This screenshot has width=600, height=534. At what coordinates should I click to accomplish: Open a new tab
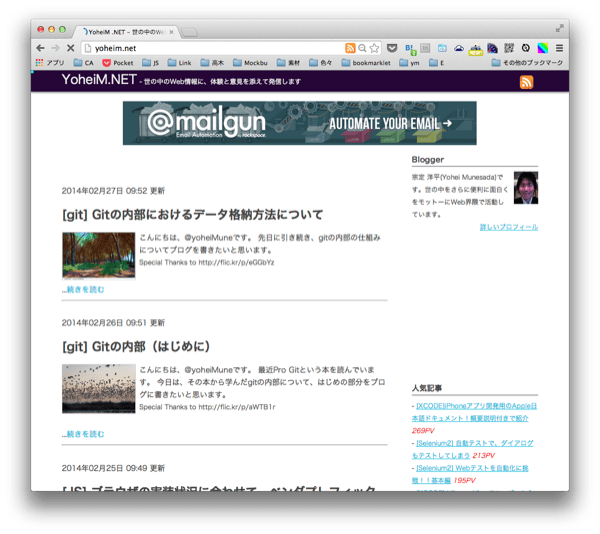(189, 33)
